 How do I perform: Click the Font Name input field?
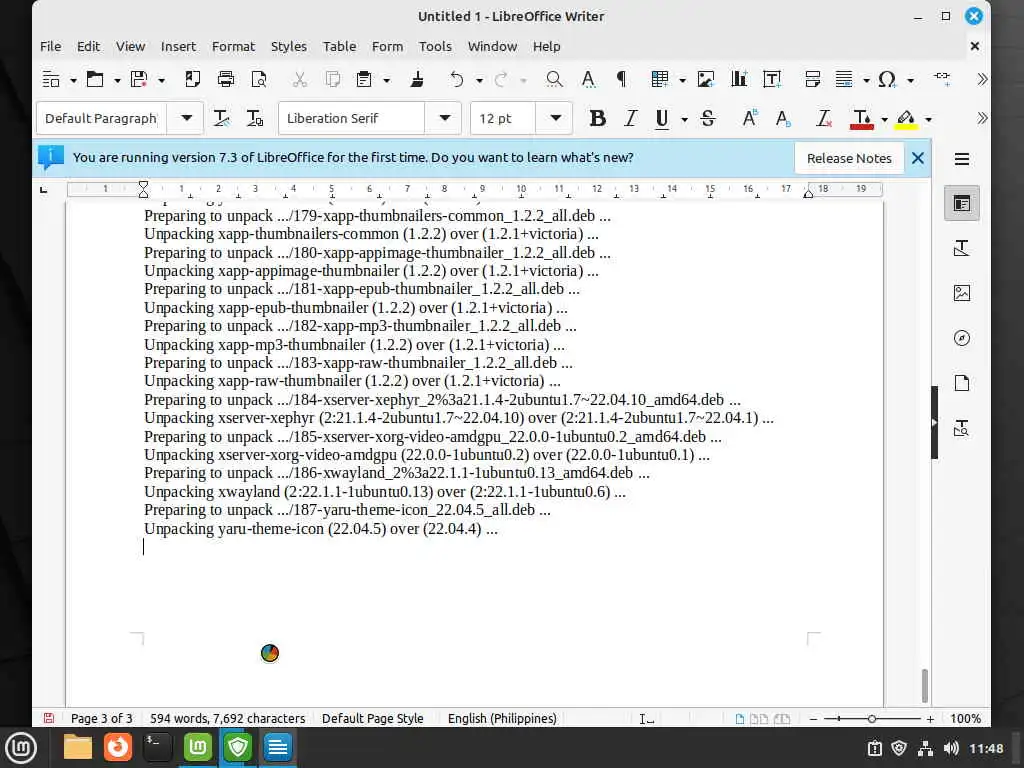coord(353,118)
